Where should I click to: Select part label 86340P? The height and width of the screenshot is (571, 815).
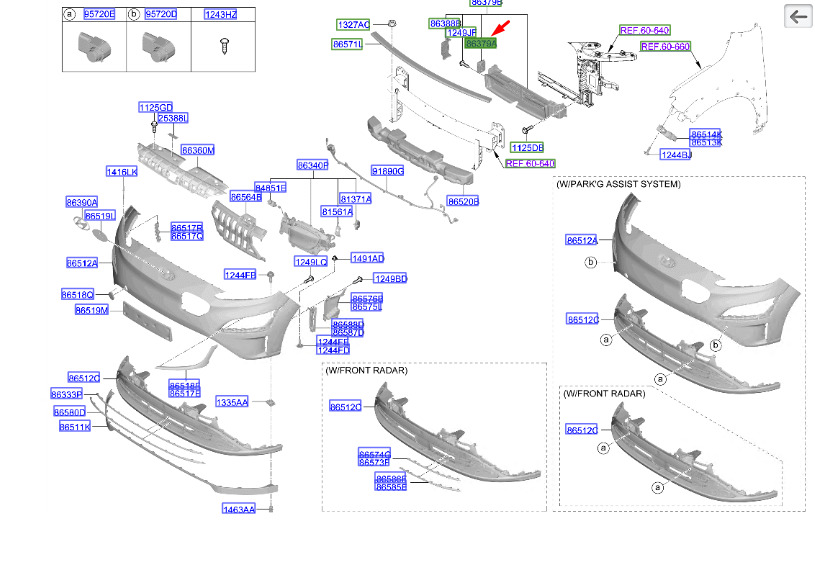coord(312,165)
